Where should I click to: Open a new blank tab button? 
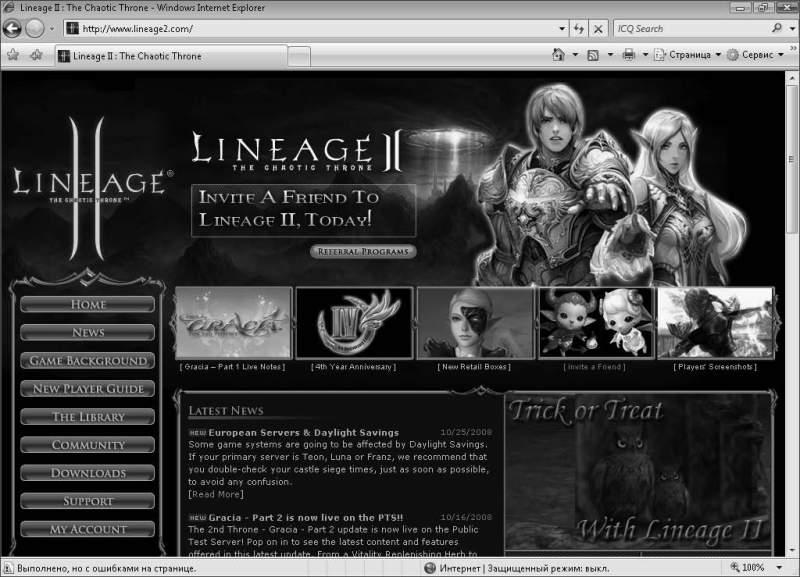(299, 56)
